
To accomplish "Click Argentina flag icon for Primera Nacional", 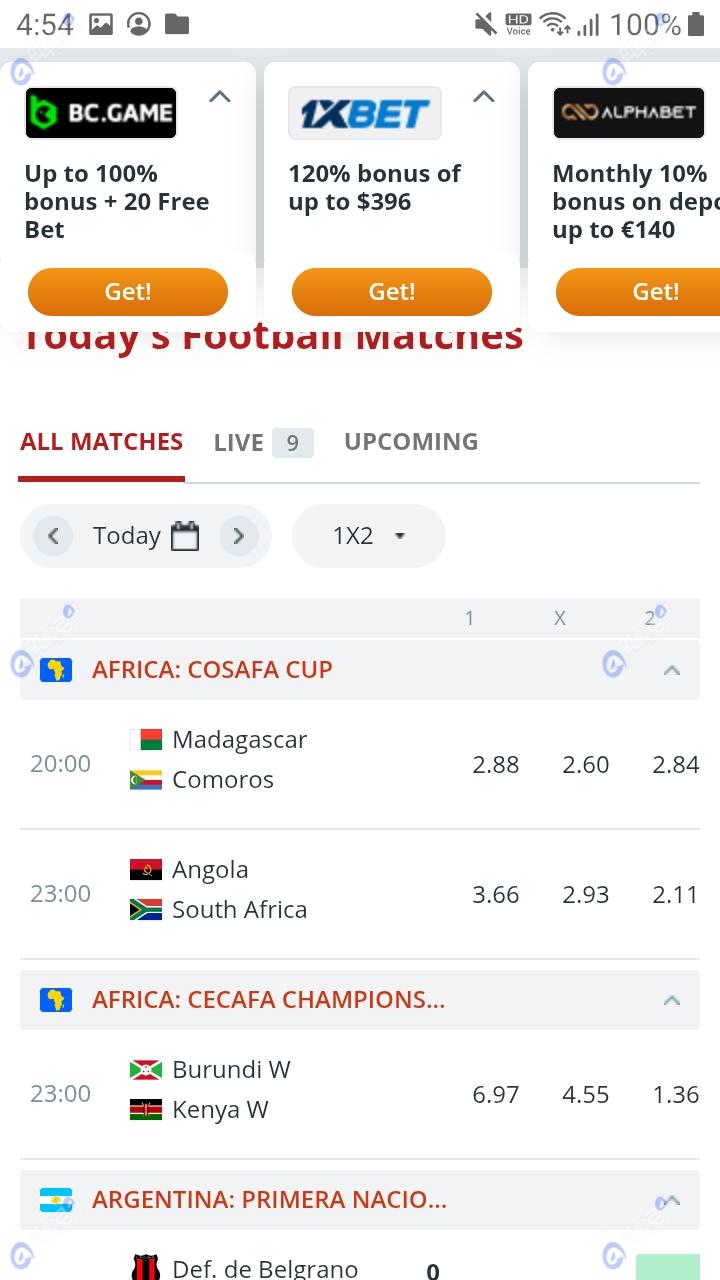I will pos(56,1199).
